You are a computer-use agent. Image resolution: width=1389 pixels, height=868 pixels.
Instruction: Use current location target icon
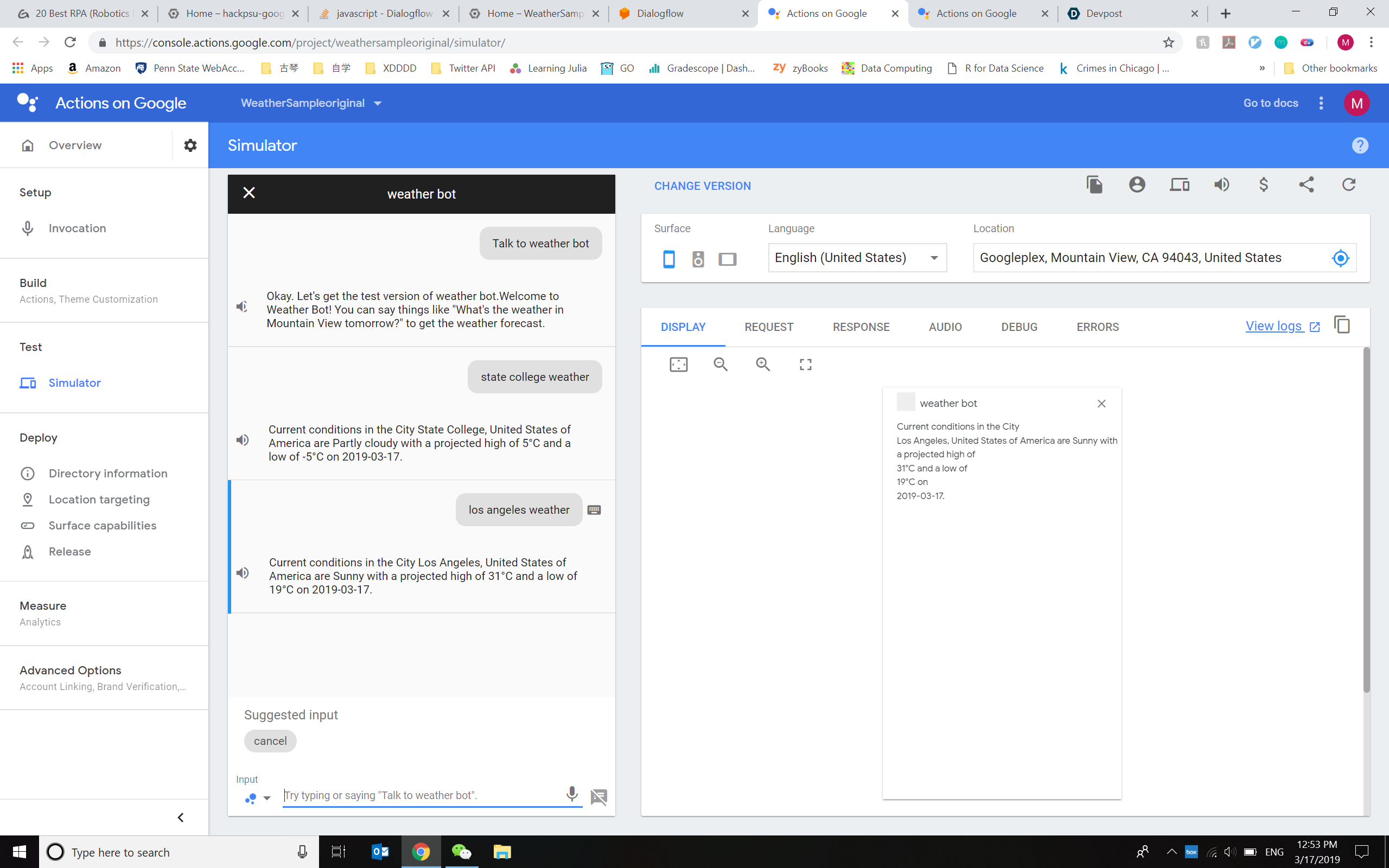click(x=1340, y=258)
